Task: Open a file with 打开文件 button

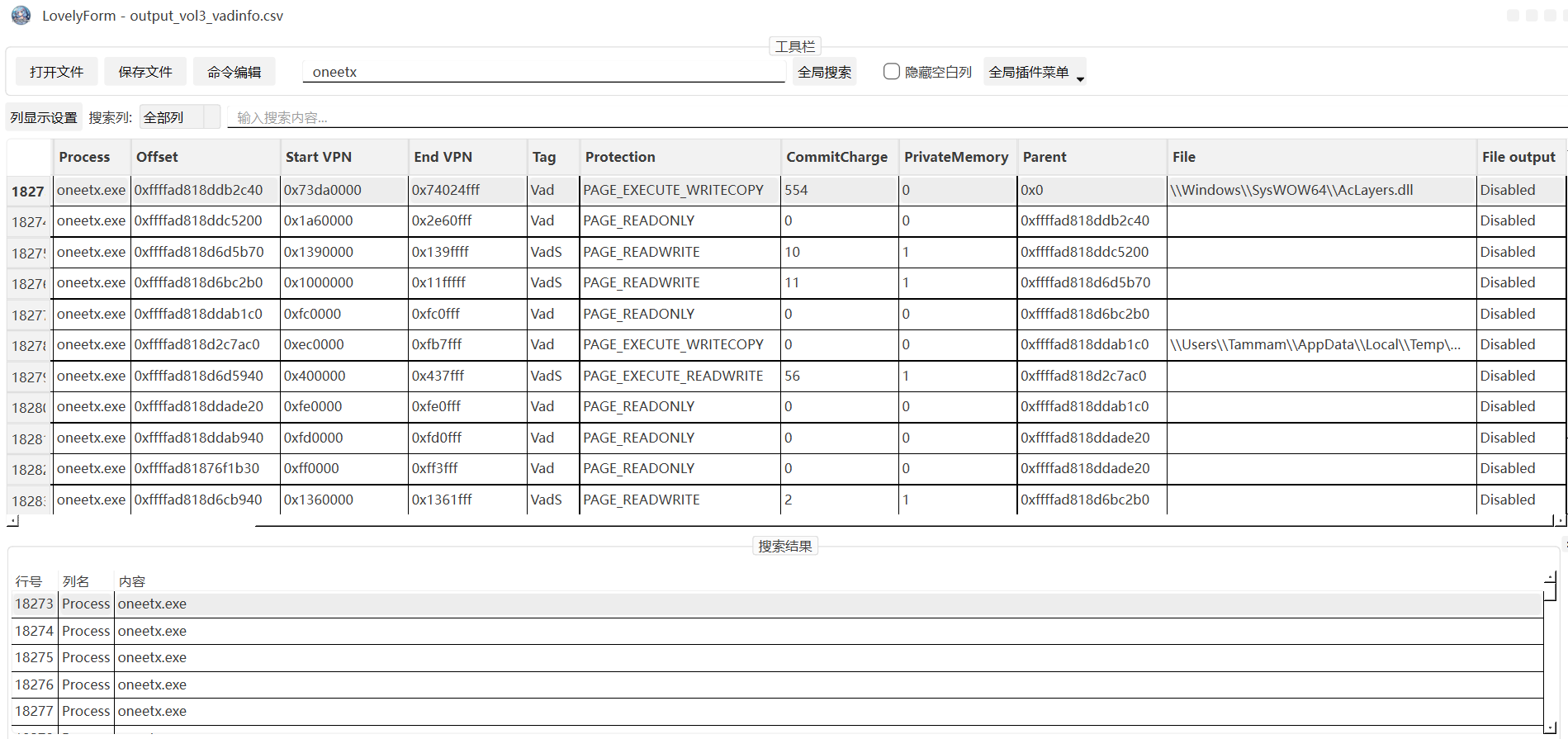Action: 56,72
